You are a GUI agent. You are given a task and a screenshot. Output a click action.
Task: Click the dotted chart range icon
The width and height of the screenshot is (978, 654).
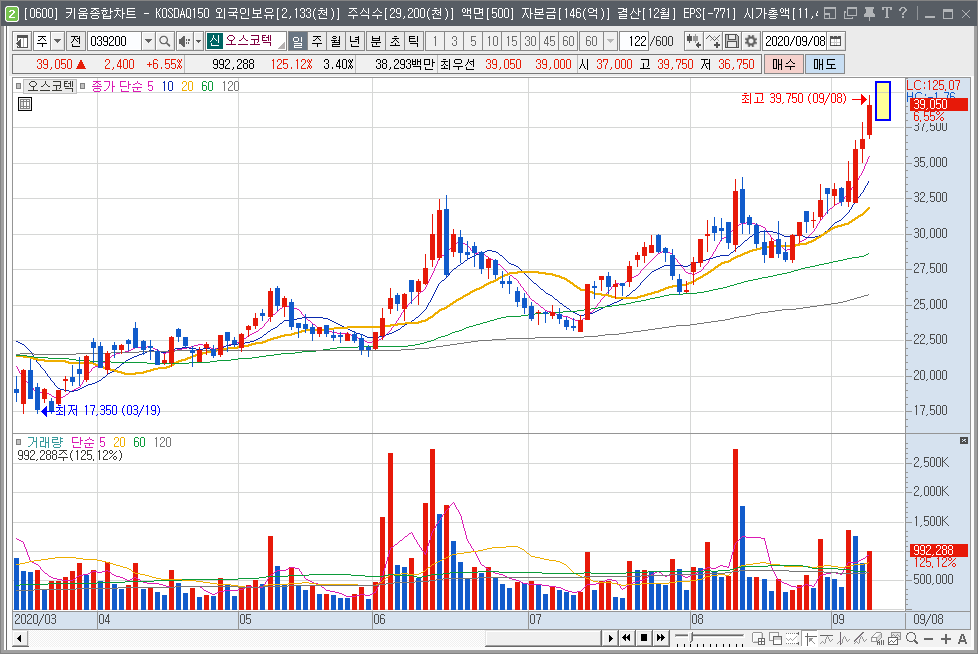click(793, 638)
